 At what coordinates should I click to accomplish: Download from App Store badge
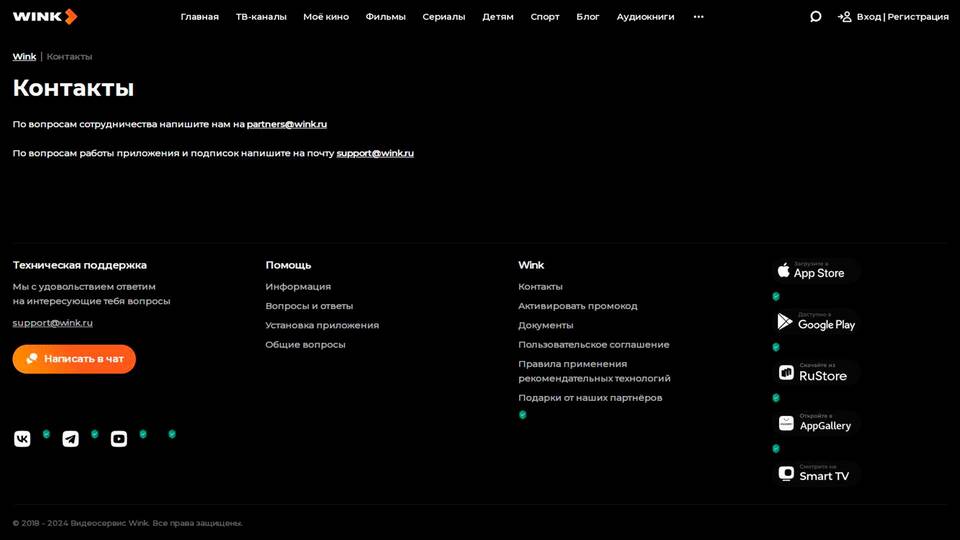[815, 271]
